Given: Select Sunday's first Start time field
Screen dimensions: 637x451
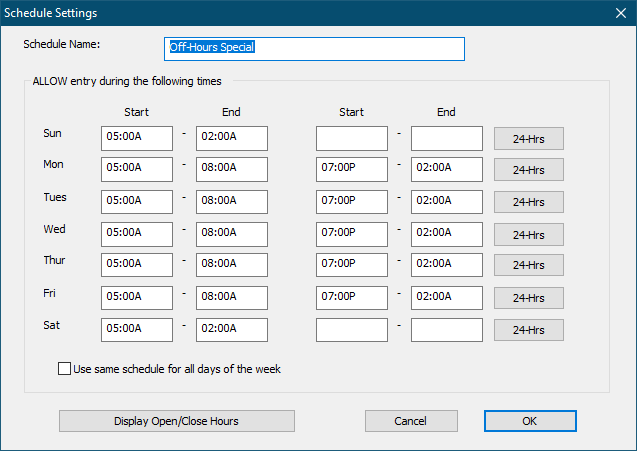Looking at the screenshot, I should click(137, 139).
